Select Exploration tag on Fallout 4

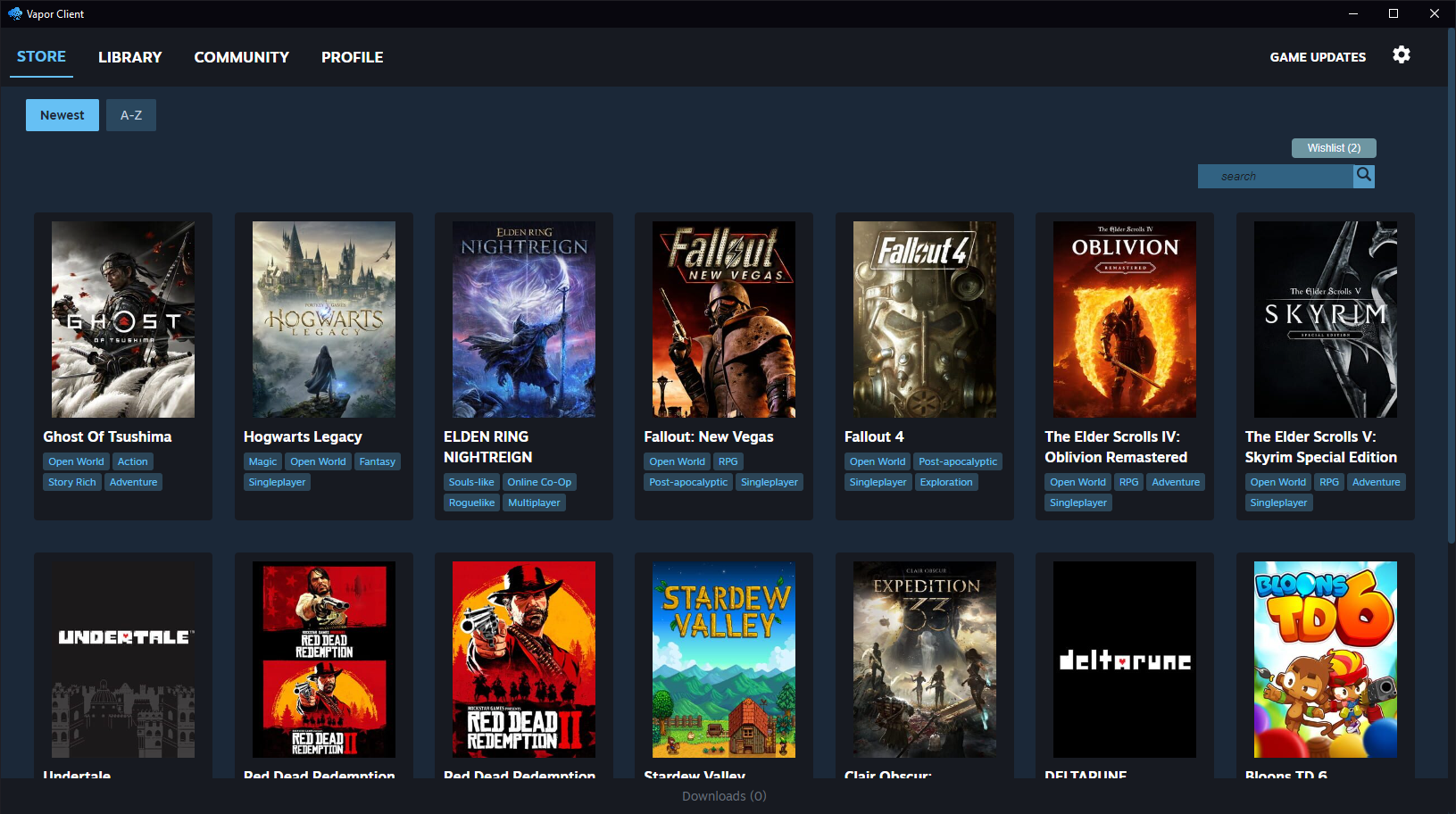(x=946, y=482)
